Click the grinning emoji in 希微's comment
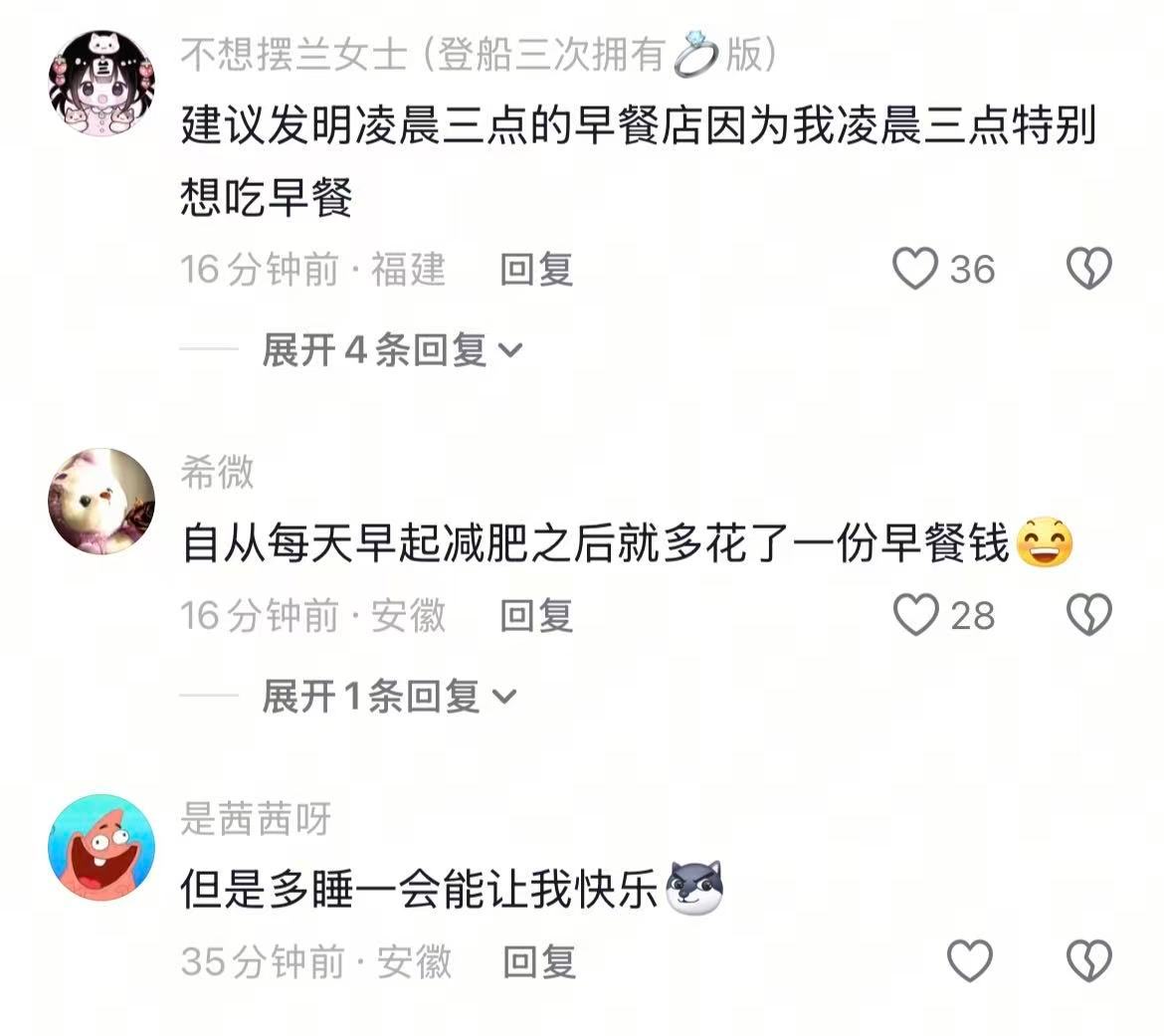This screenshot has width=1164, height=1036. pyautogui.click(x=1044, y=541)
